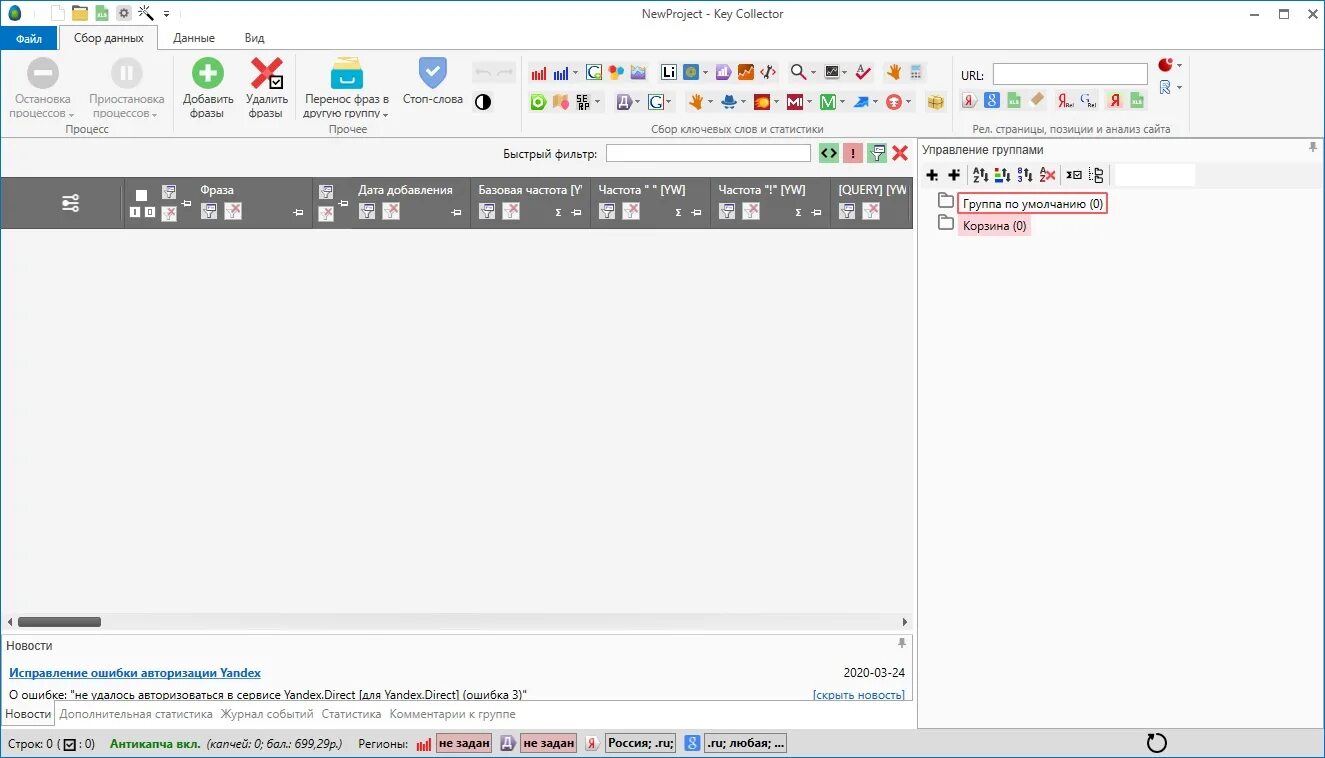Click the horizontal scrollbar thumb of table
Viewport: 1325px width, 758px height.
pos(59,622)
